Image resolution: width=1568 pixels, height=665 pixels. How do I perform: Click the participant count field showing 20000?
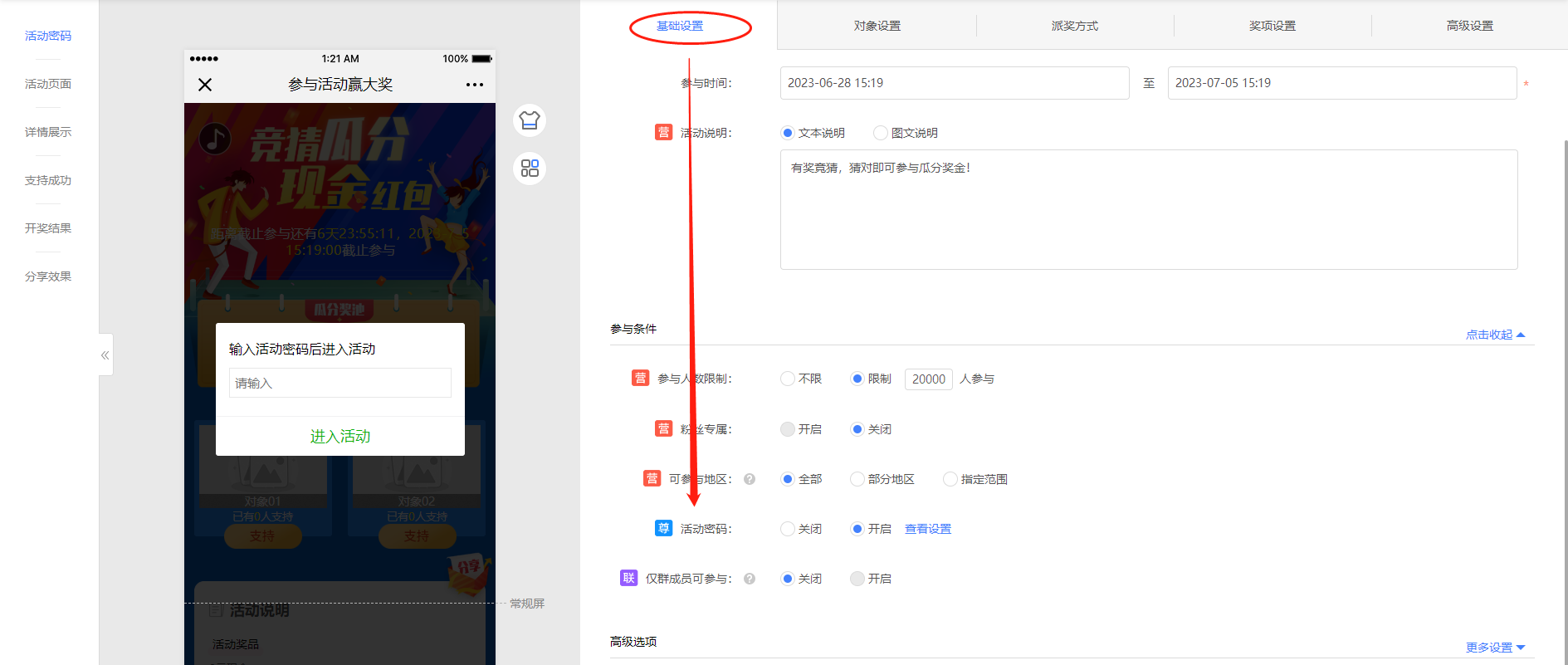point(928,379)
